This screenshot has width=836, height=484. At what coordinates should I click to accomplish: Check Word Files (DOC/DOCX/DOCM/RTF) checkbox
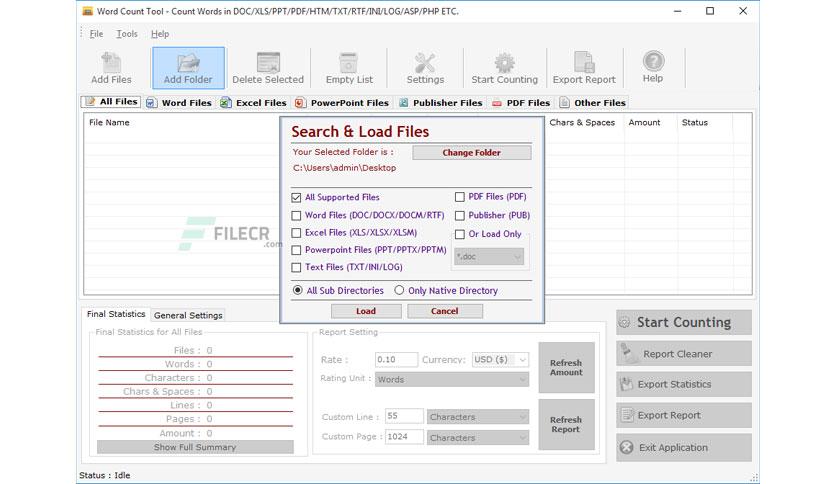296,216
